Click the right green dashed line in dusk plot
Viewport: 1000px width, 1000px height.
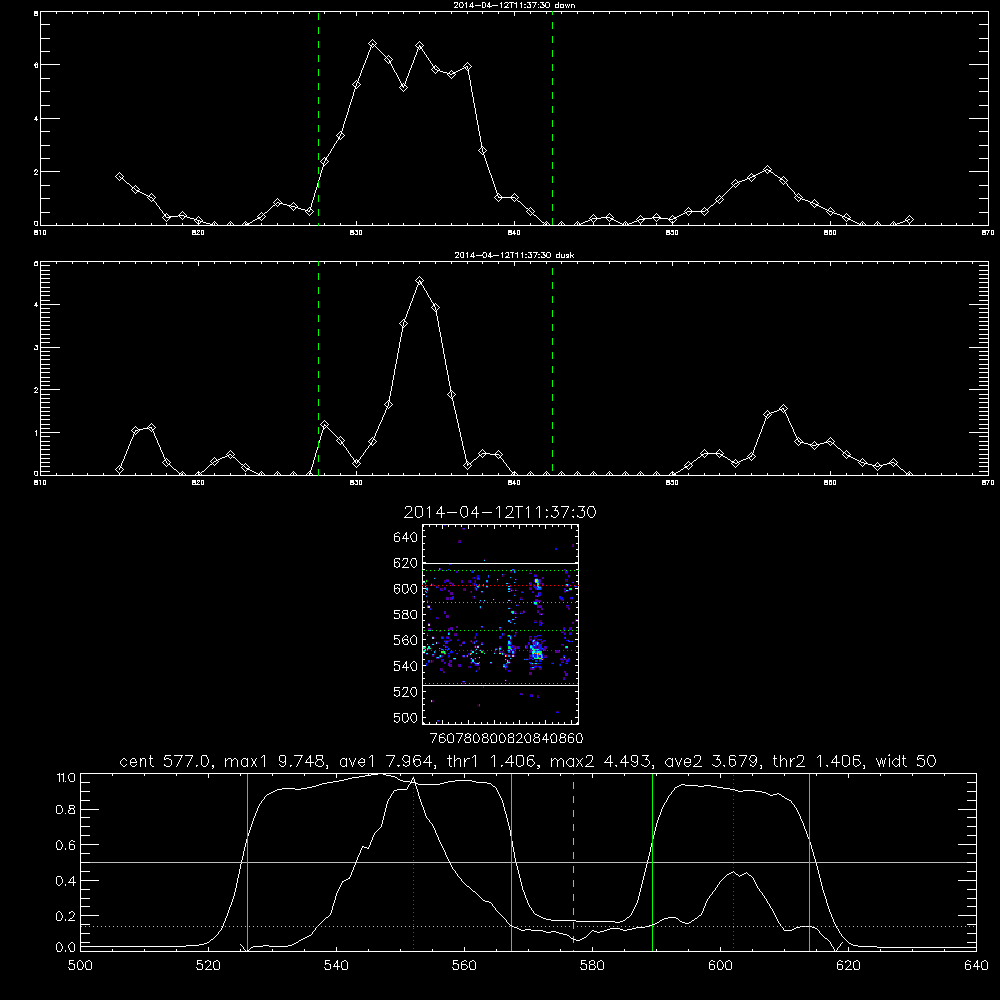552,369
